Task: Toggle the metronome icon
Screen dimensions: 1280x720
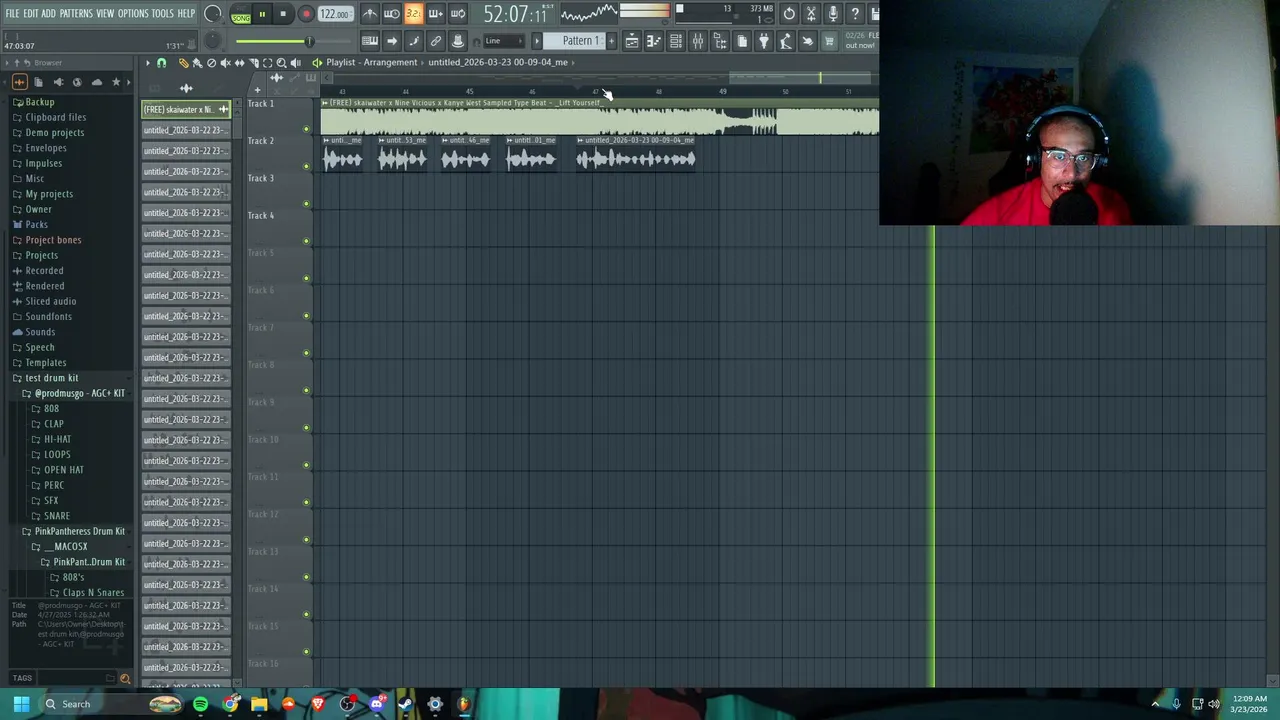Action: pos(370,14)
